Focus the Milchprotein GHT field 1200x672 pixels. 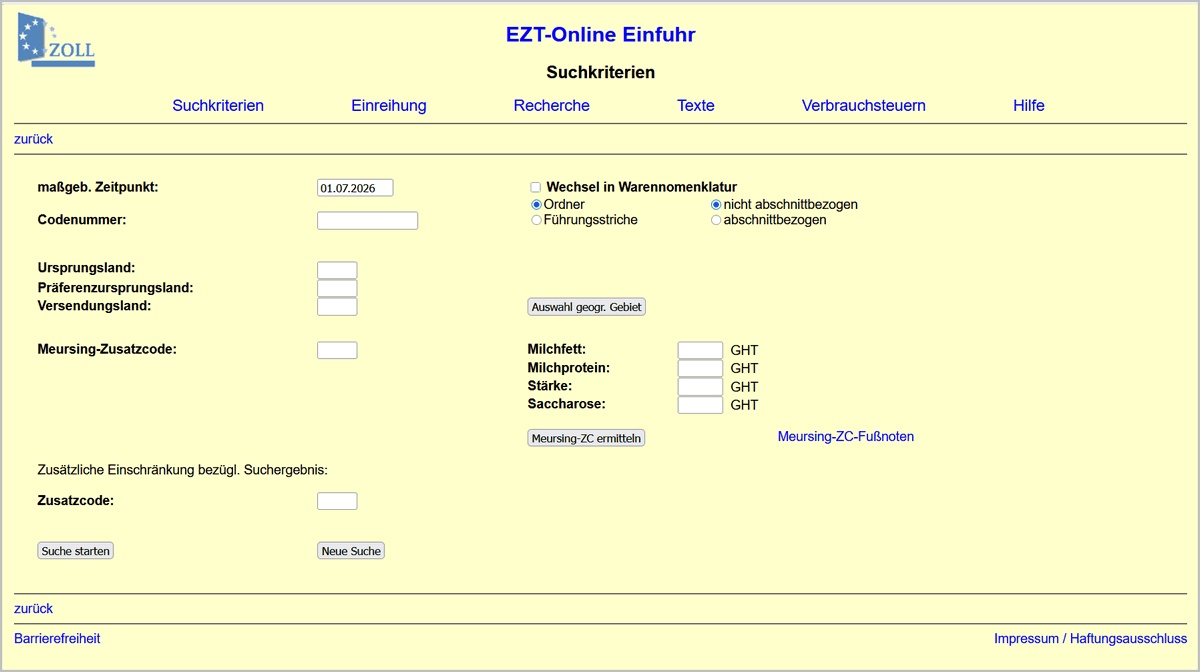(x=700, y=368)
